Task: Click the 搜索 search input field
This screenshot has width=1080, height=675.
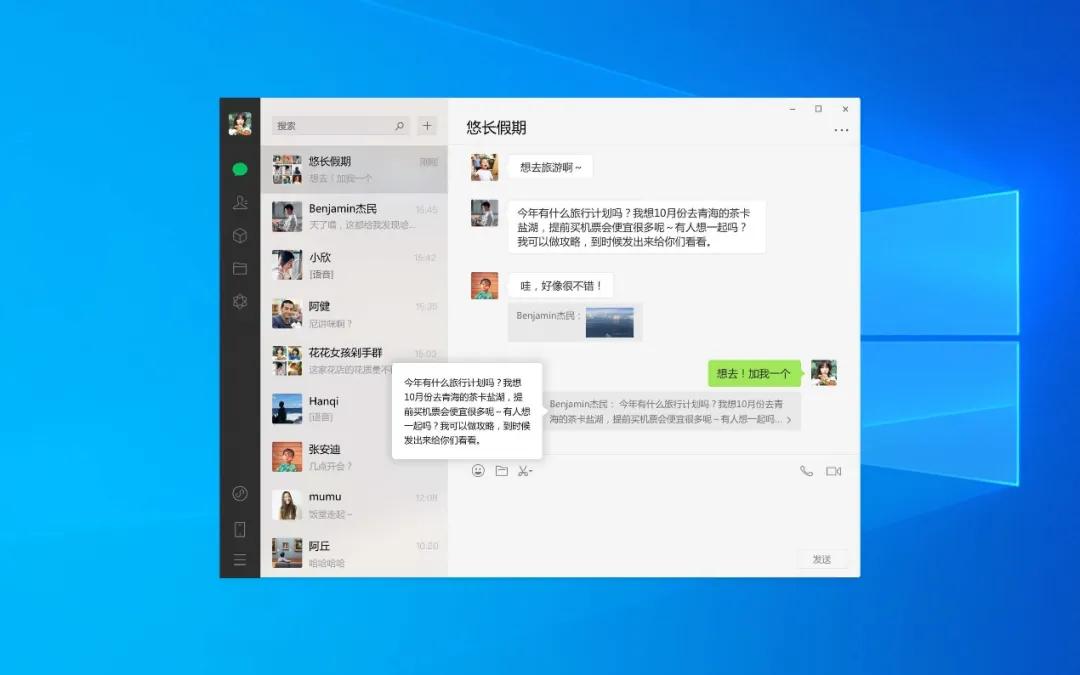Action: pos(335,125)
